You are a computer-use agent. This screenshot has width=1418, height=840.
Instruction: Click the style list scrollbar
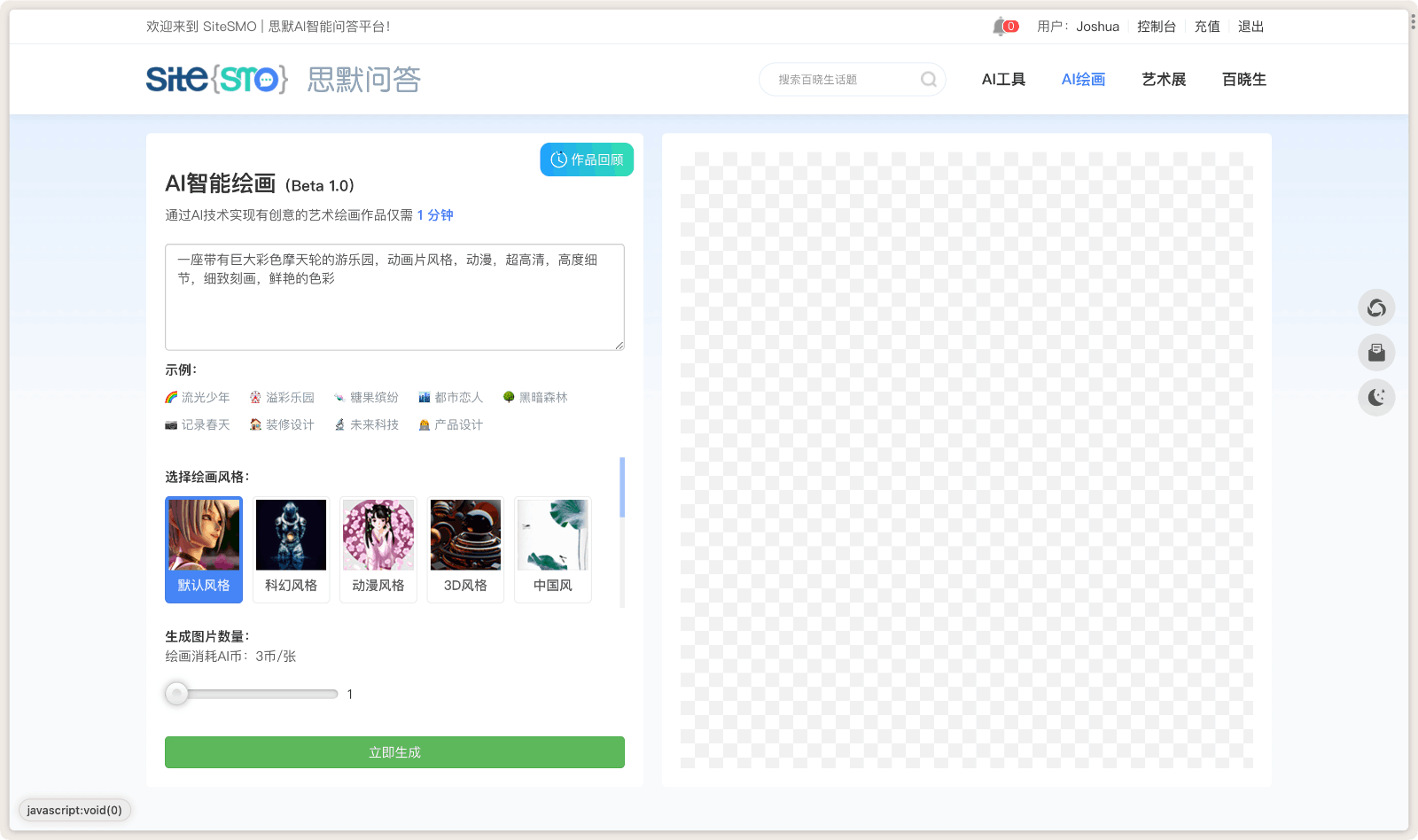[x=622, y=487]
